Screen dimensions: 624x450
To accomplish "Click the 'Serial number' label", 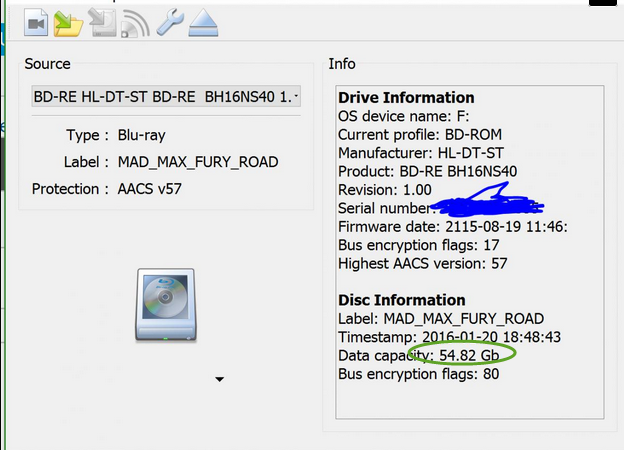I will 384,208.
